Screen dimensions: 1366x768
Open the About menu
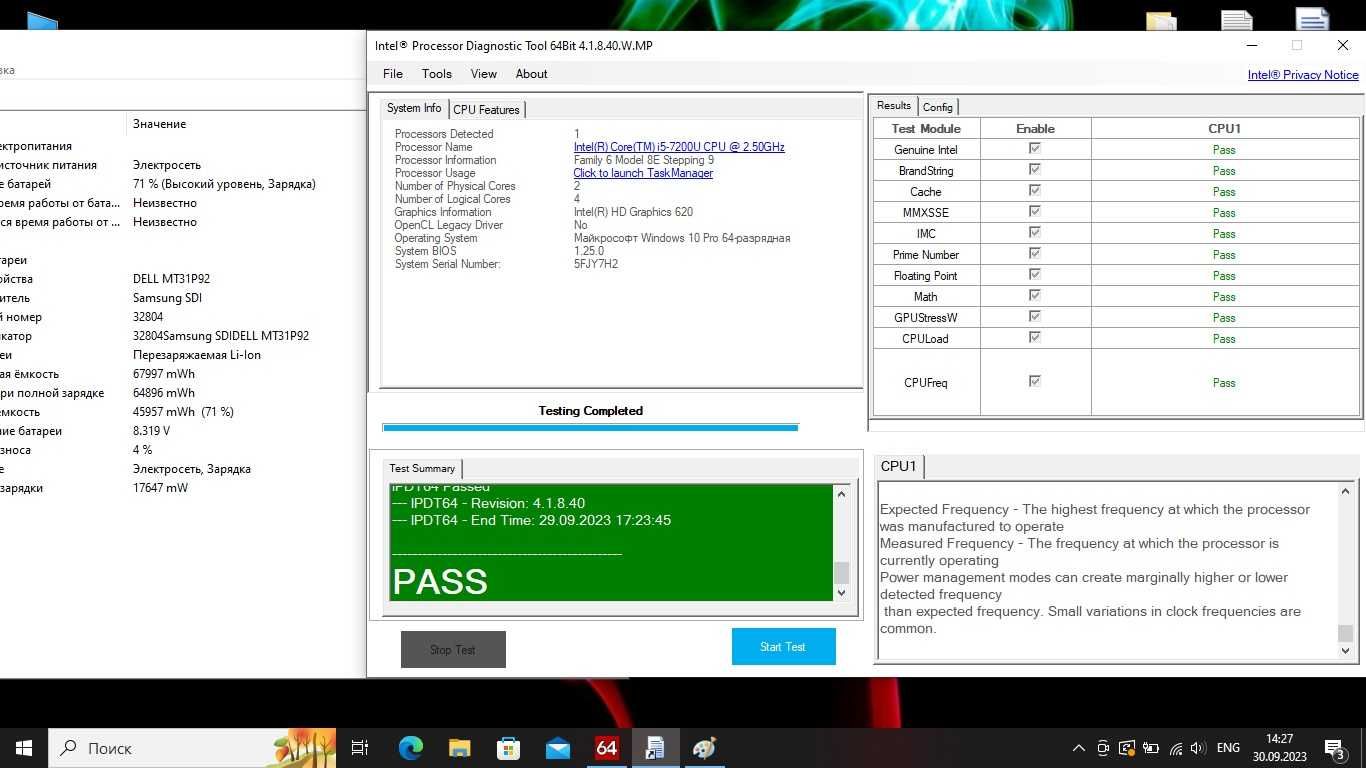click(531, 74)
